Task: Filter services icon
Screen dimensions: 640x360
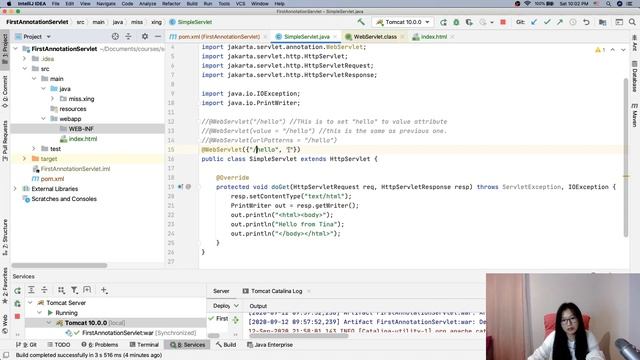Action: (x=74, y=290)
